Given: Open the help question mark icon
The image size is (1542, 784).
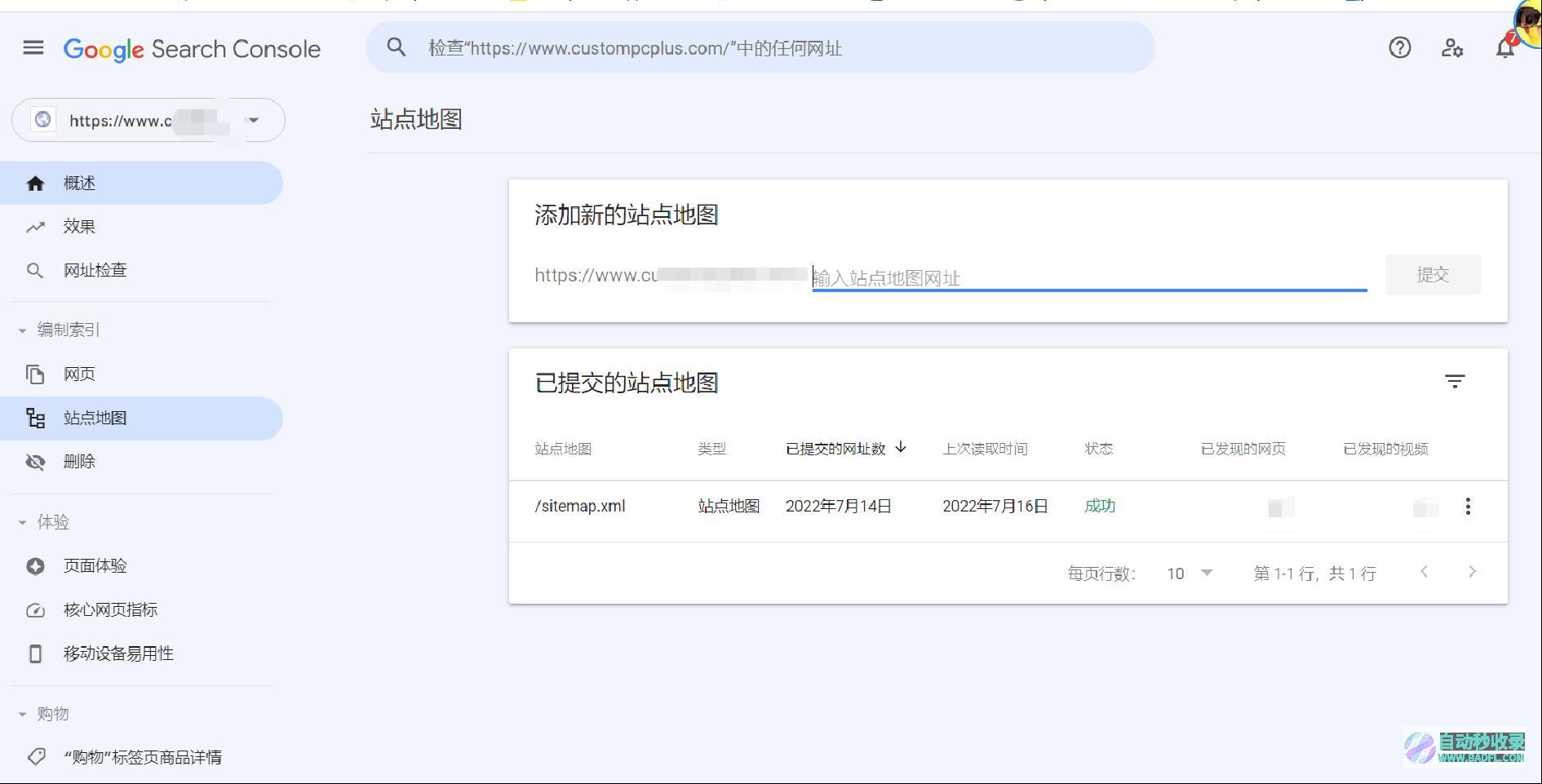Looking at the screenshot, I should 1400,48.
